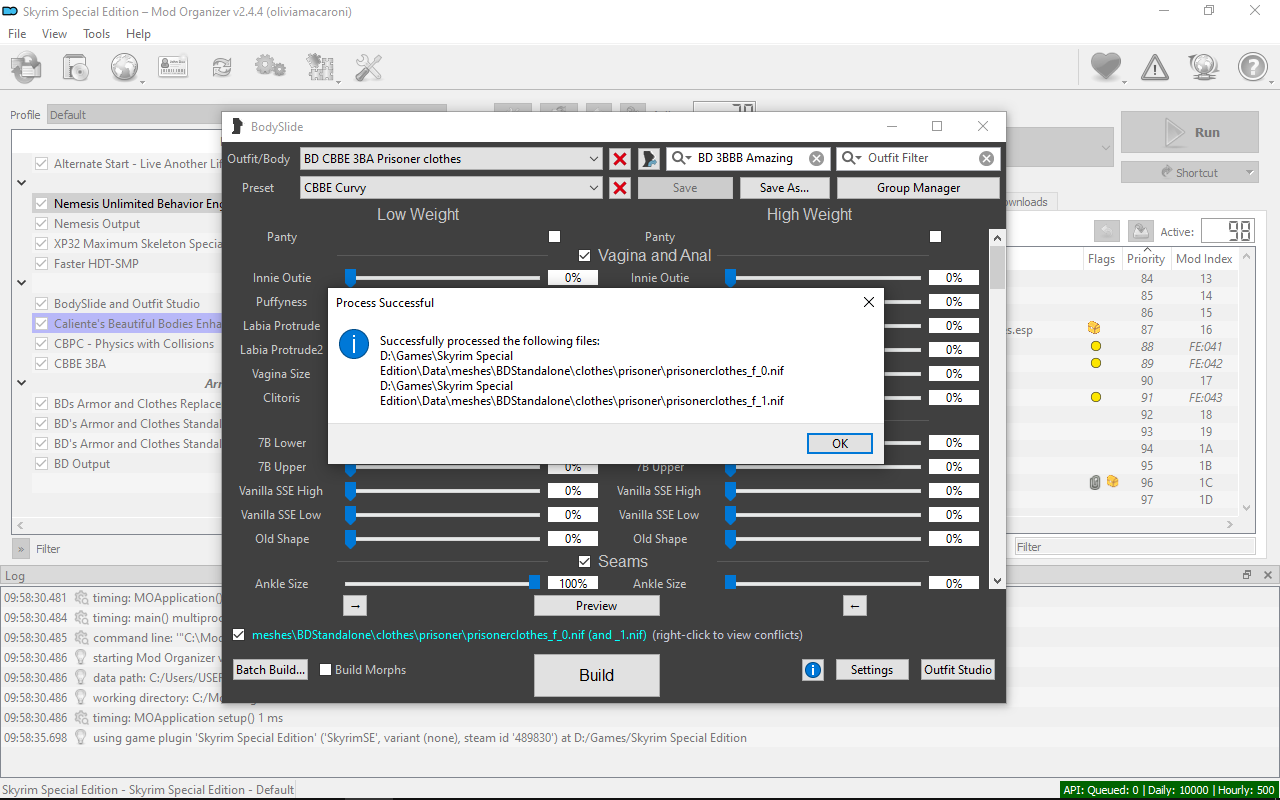Check the High Weight Panty checkbox
The image size is (1280, 800).
tap(935, 237)
